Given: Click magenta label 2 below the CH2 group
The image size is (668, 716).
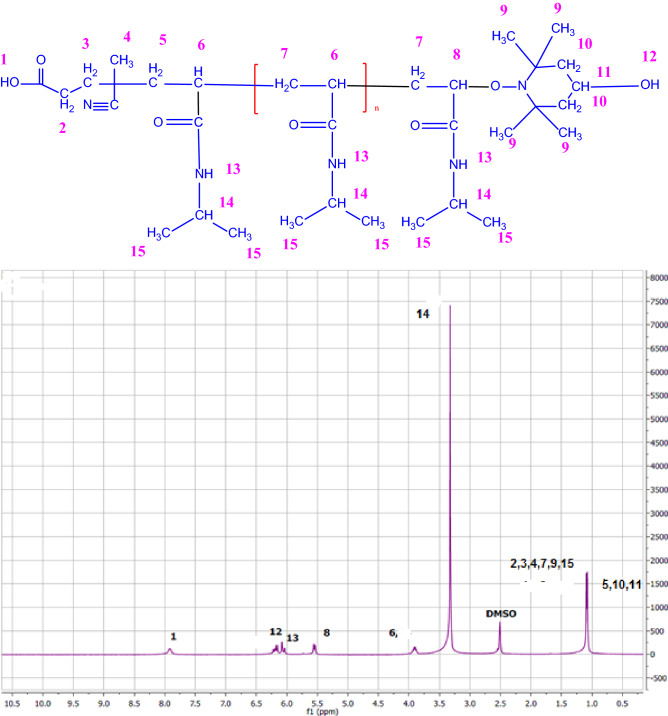Looking at the screenshot, I should coord(63,128).
